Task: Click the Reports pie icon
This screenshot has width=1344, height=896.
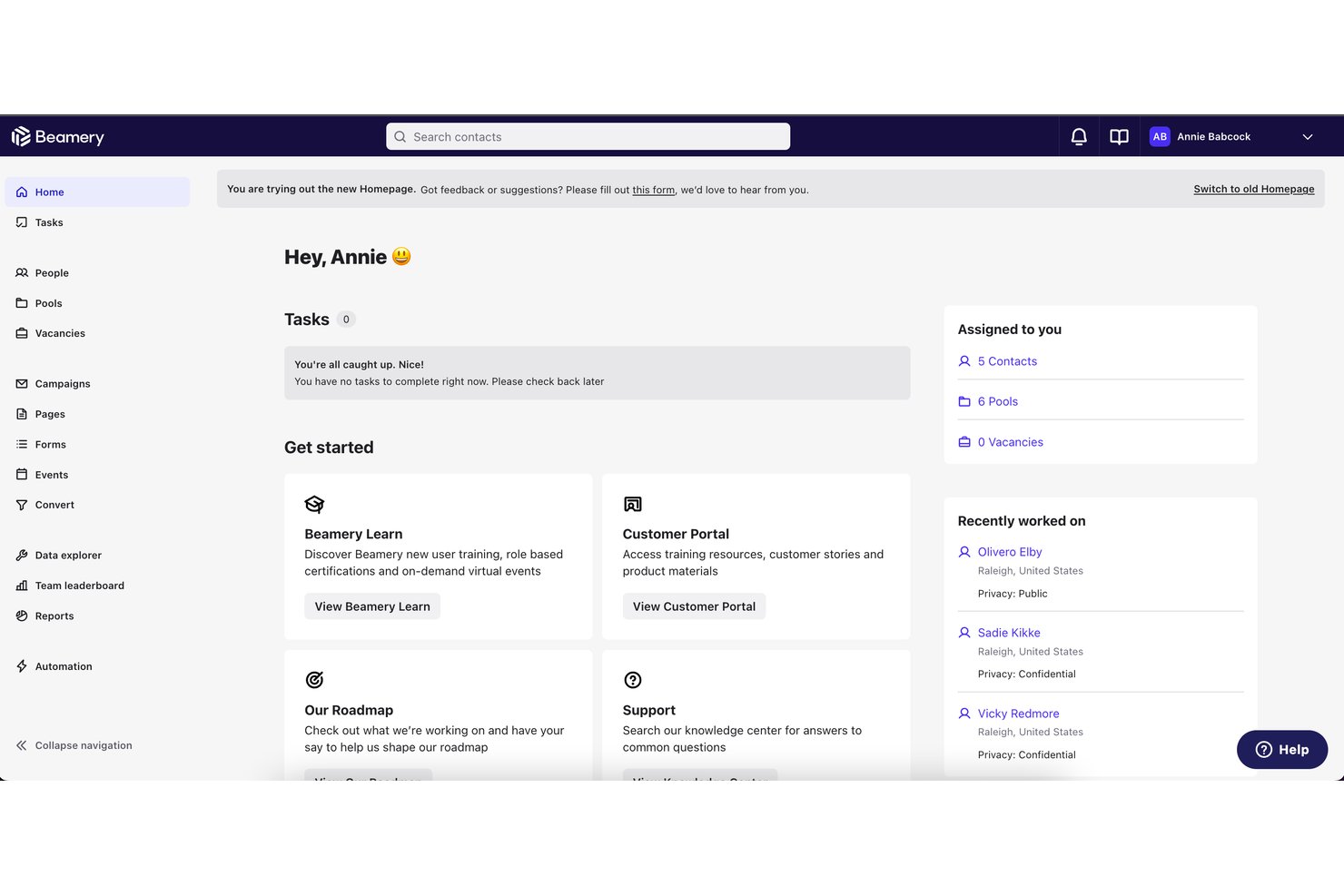Action: [x=22, y=615]
